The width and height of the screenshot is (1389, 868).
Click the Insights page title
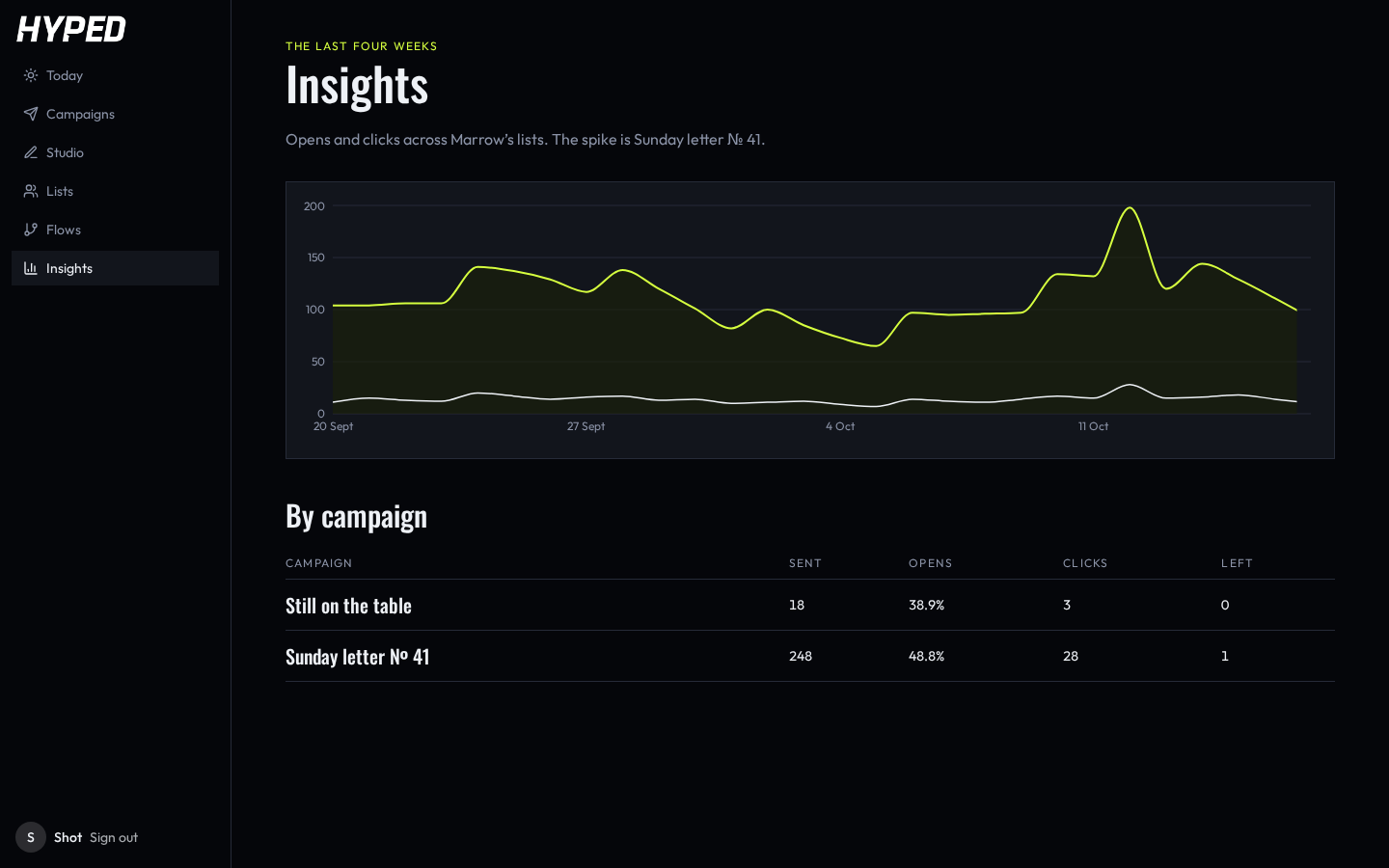click(x=357, y=85)
